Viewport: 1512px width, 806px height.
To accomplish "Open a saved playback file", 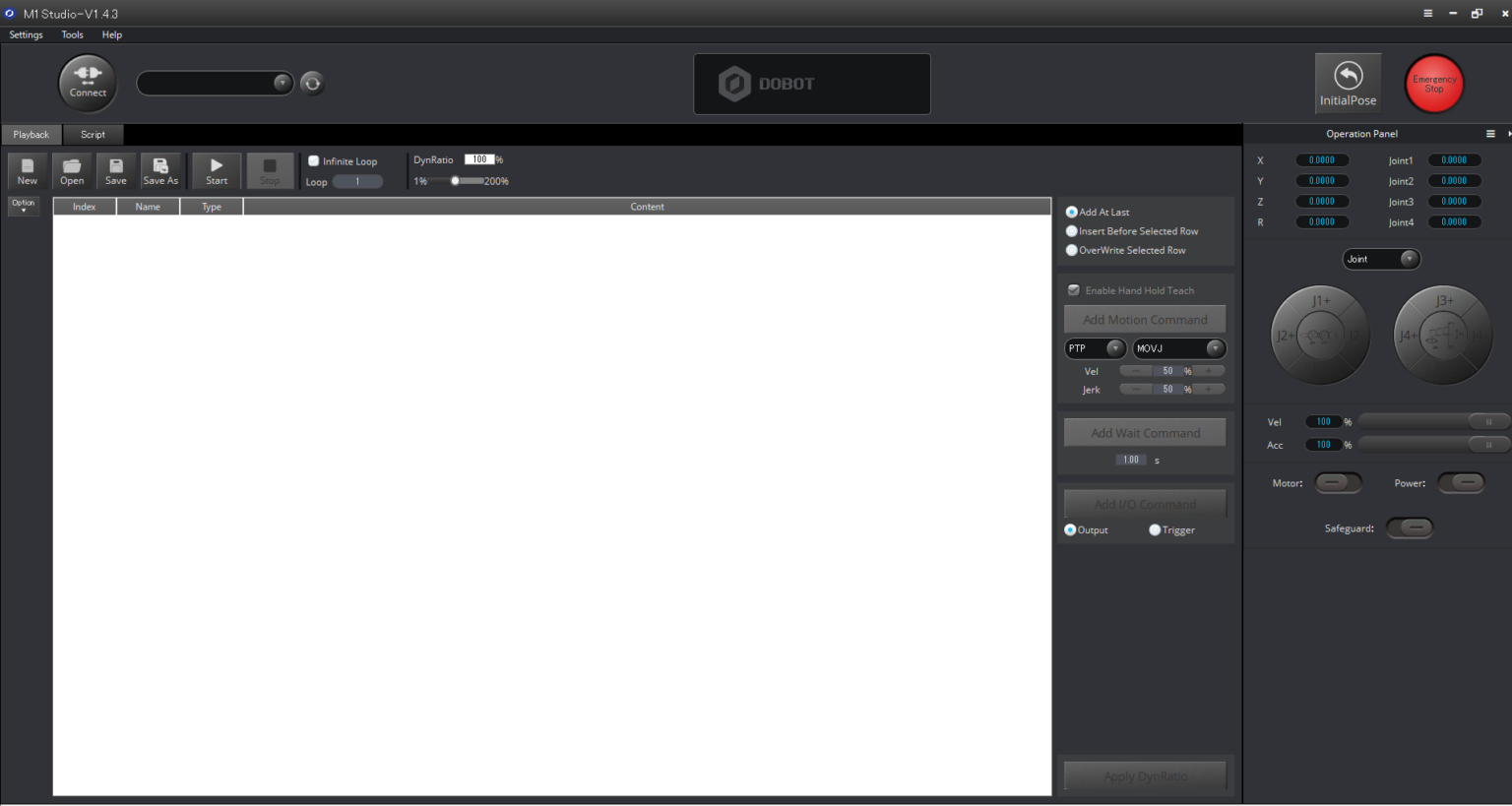I will (72, 171).
